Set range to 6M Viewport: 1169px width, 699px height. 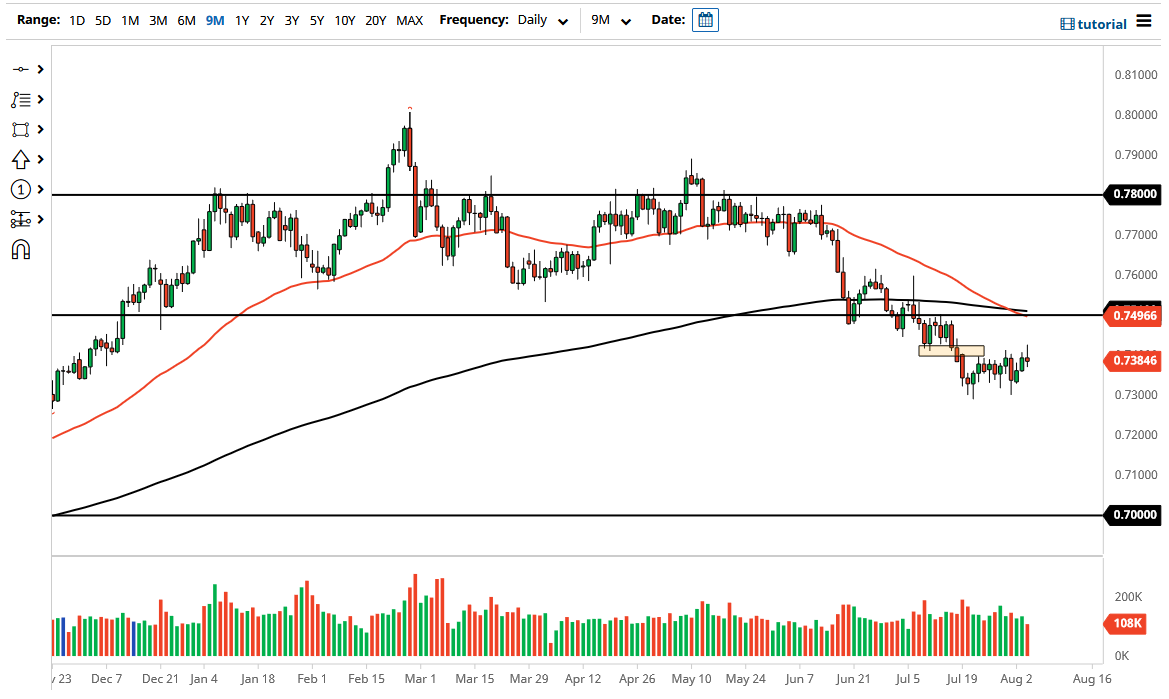coord(186,20)
